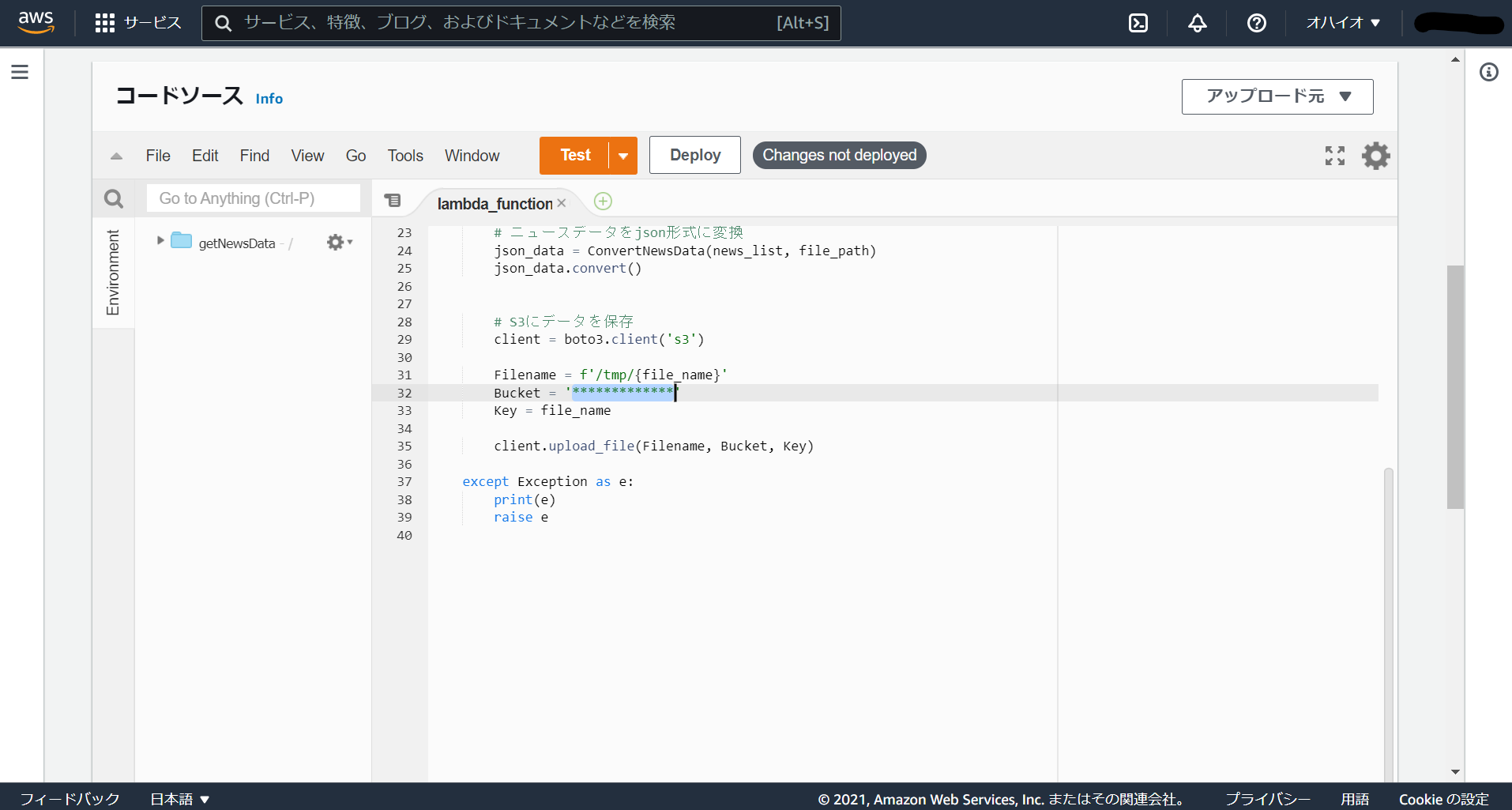Click the Go to Anything input field
Screen dimensions: 1512x810
click(253, 198)
